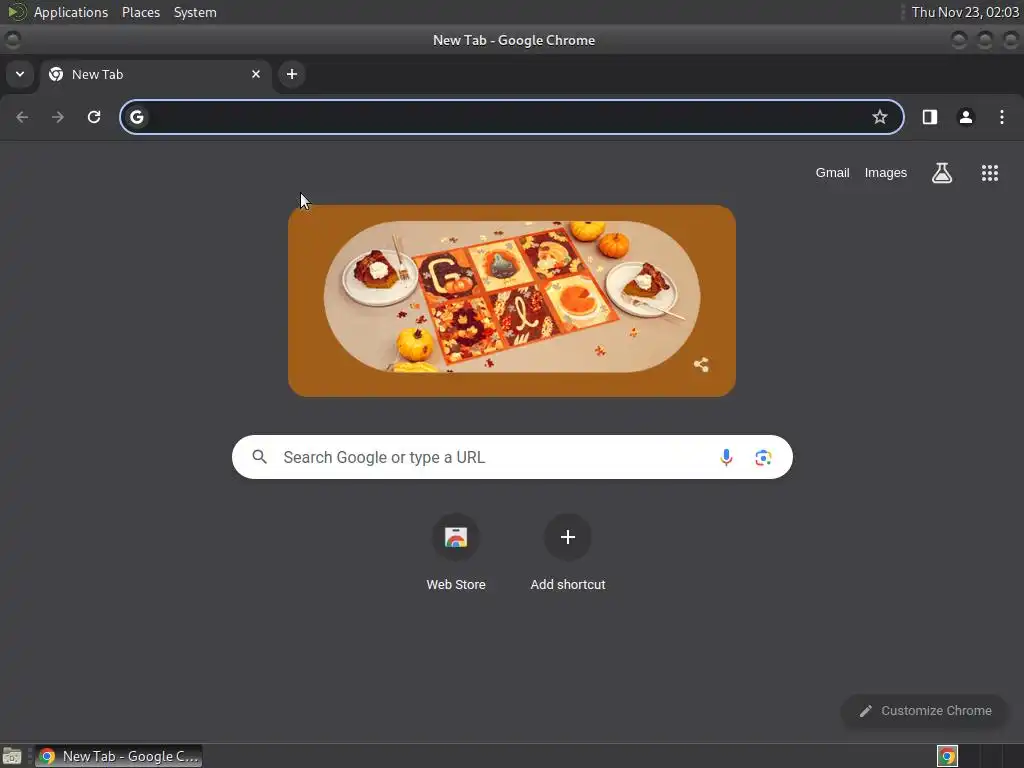The height and width of the screenshot is (768, 1024).
Task: Click the Customize Chrome button
Action: click(x=925, y=711)
